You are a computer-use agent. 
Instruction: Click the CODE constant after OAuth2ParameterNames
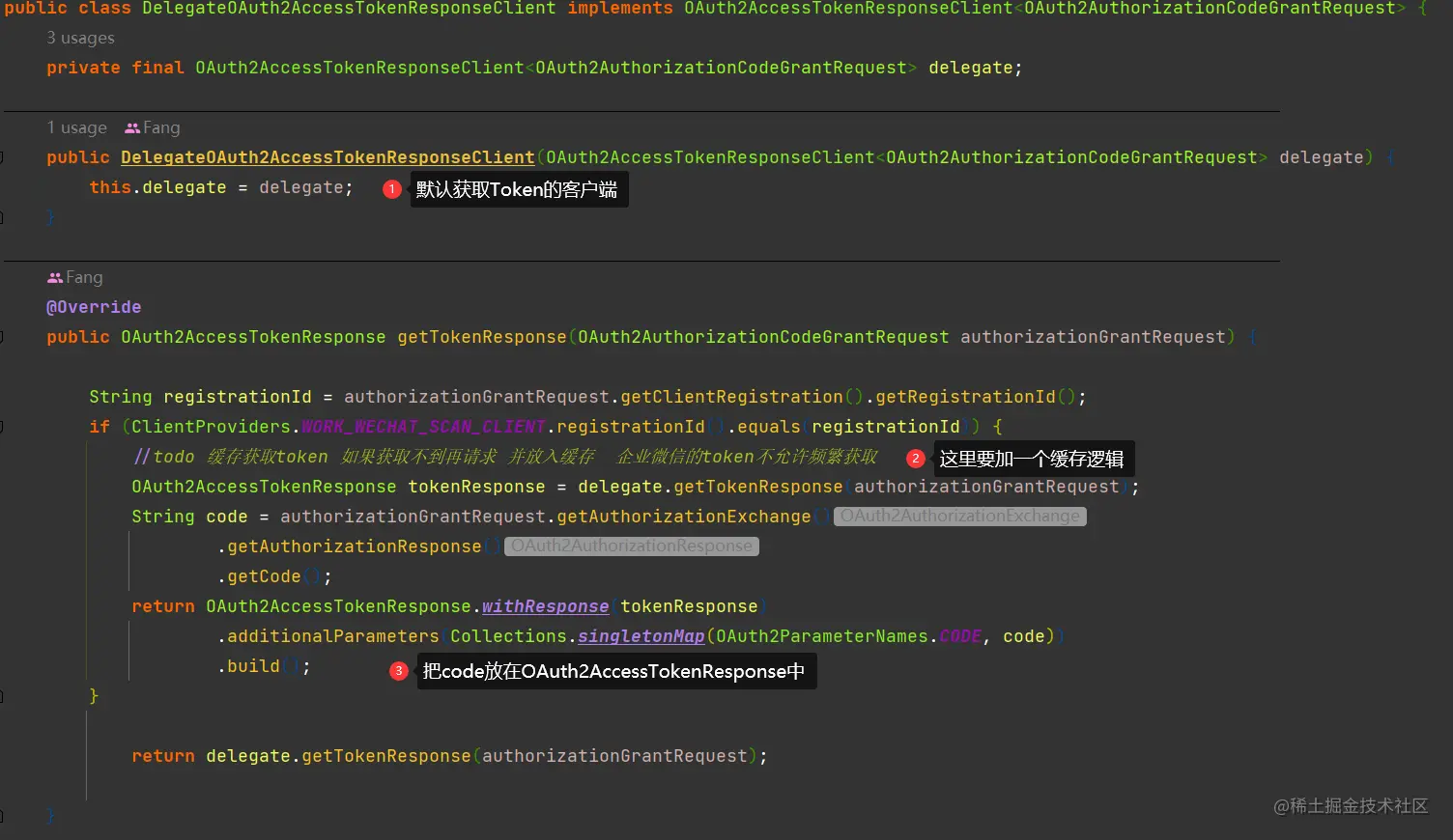point(960,636)
